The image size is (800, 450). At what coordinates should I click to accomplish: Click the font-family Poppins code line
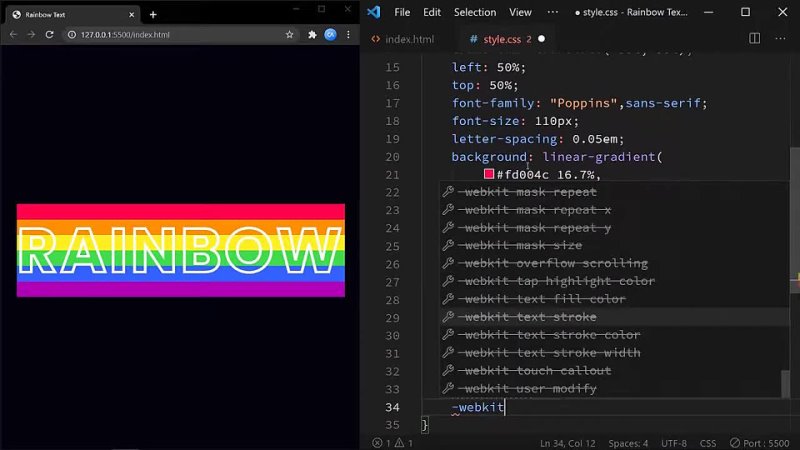point(580,104)
